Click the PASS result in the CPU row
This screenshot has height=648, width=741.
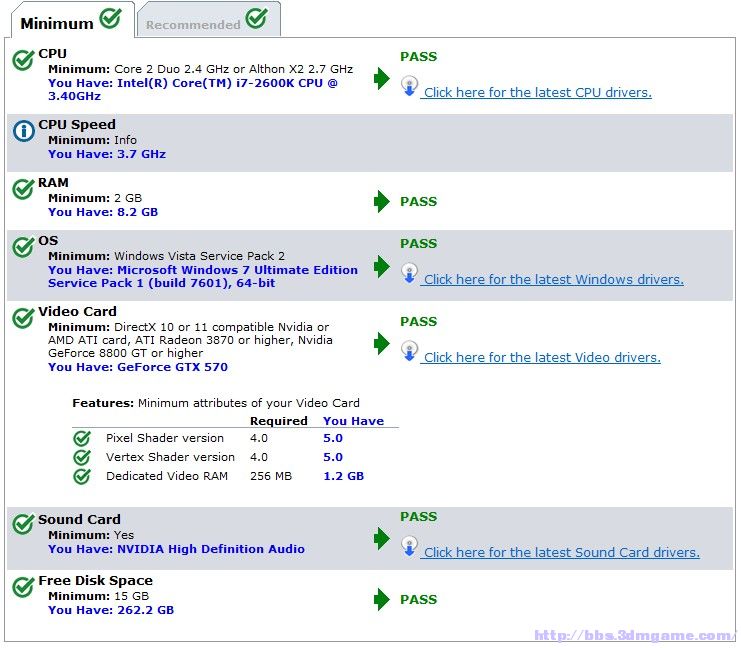click(419, 57)
